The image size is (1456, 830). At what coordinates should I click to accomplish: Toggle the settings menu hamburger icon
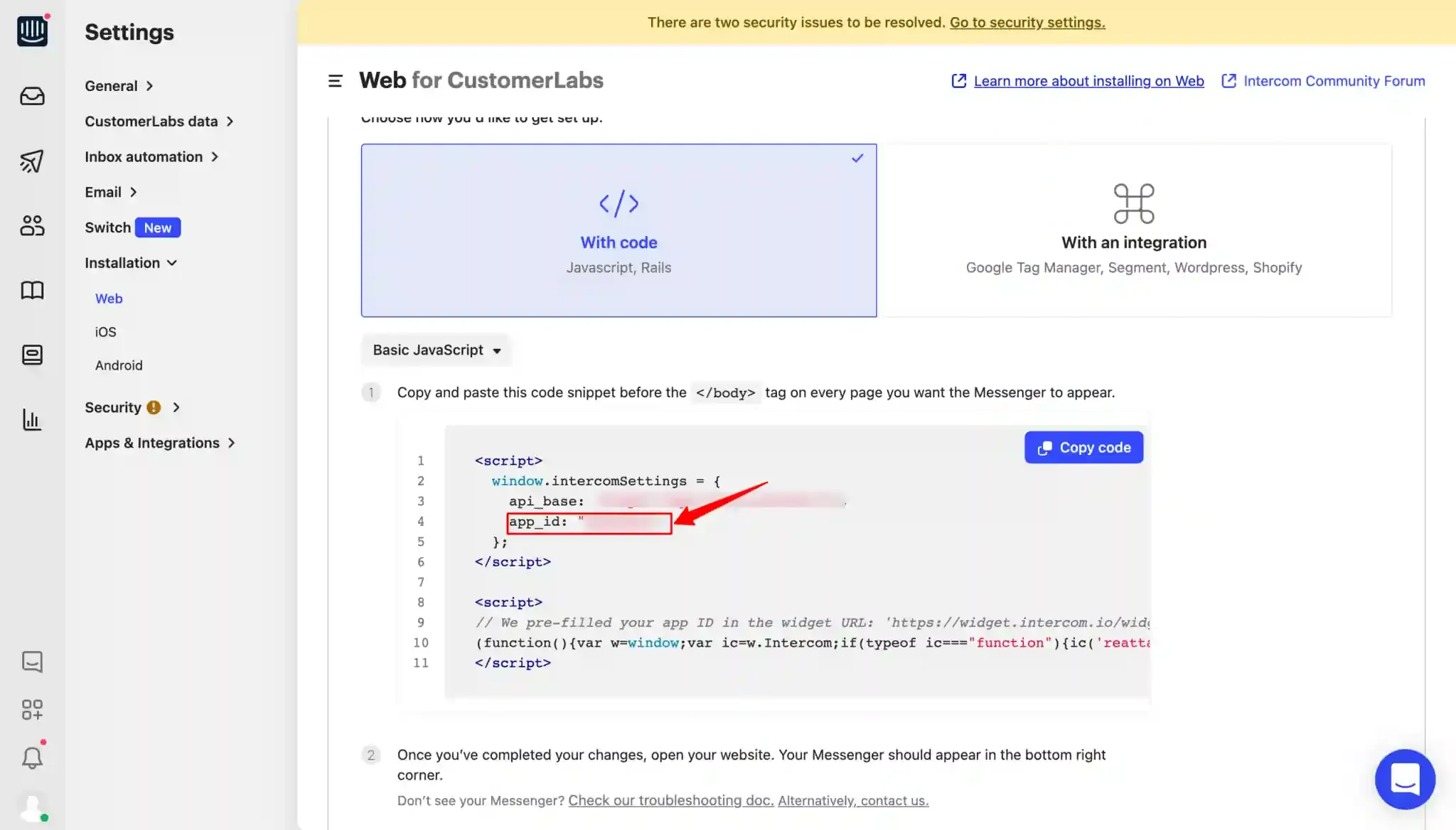(x=335, y=81)
